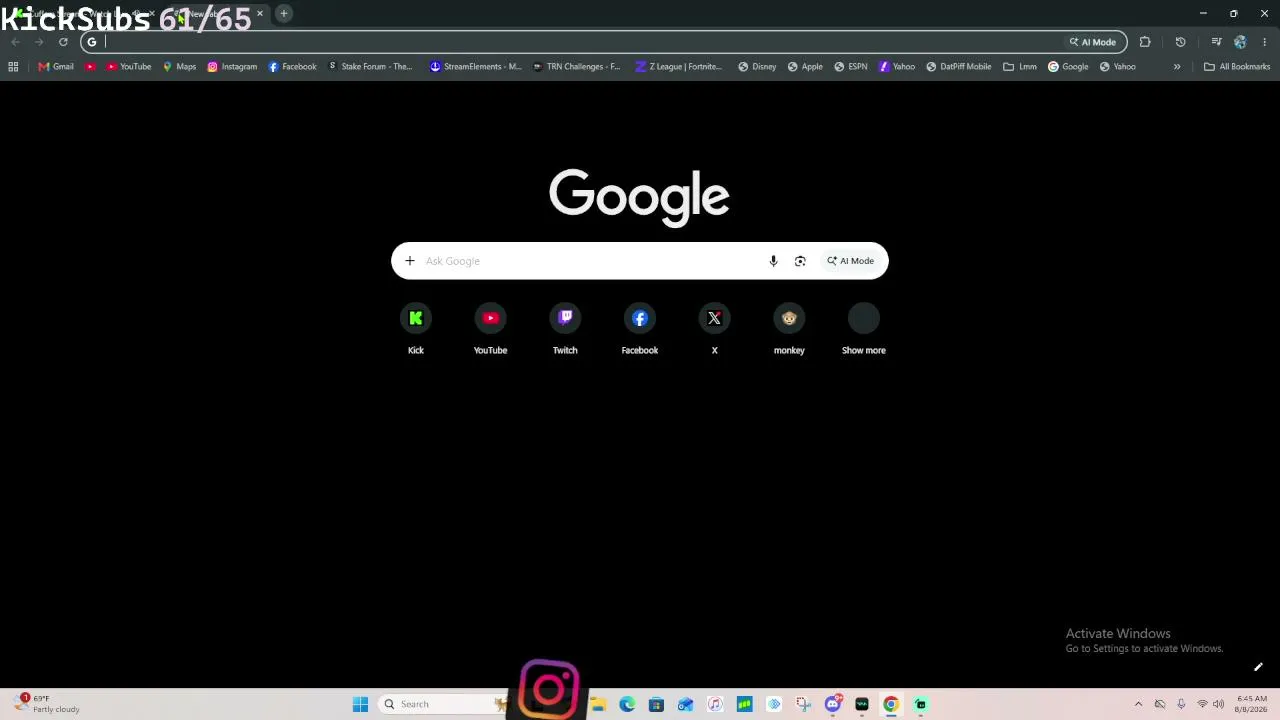Screen dimensions: 1280x720
Task: Open the Apple bookmark
Action: 805,66
